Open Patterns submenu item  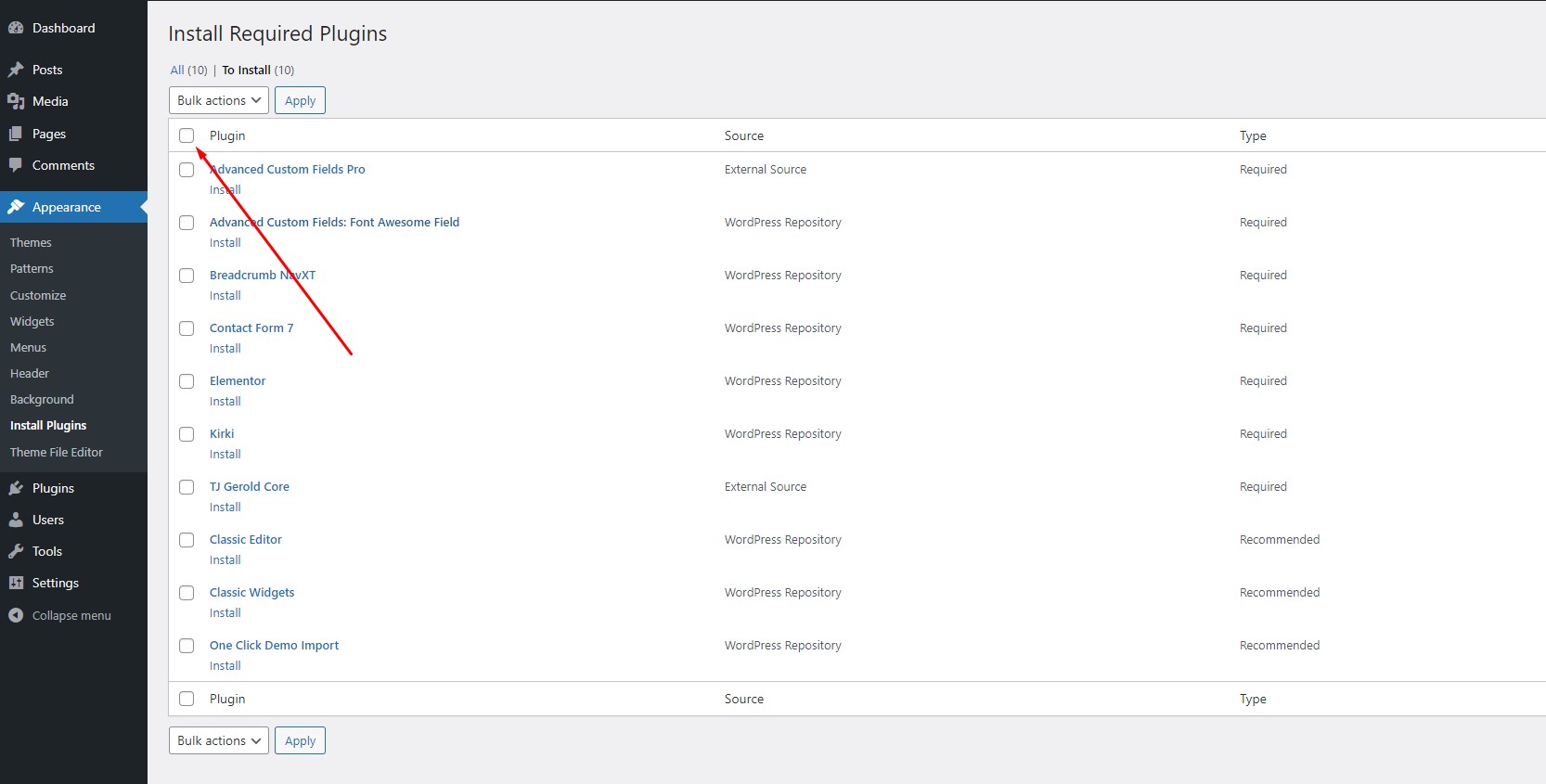click(x=32, y=268)
